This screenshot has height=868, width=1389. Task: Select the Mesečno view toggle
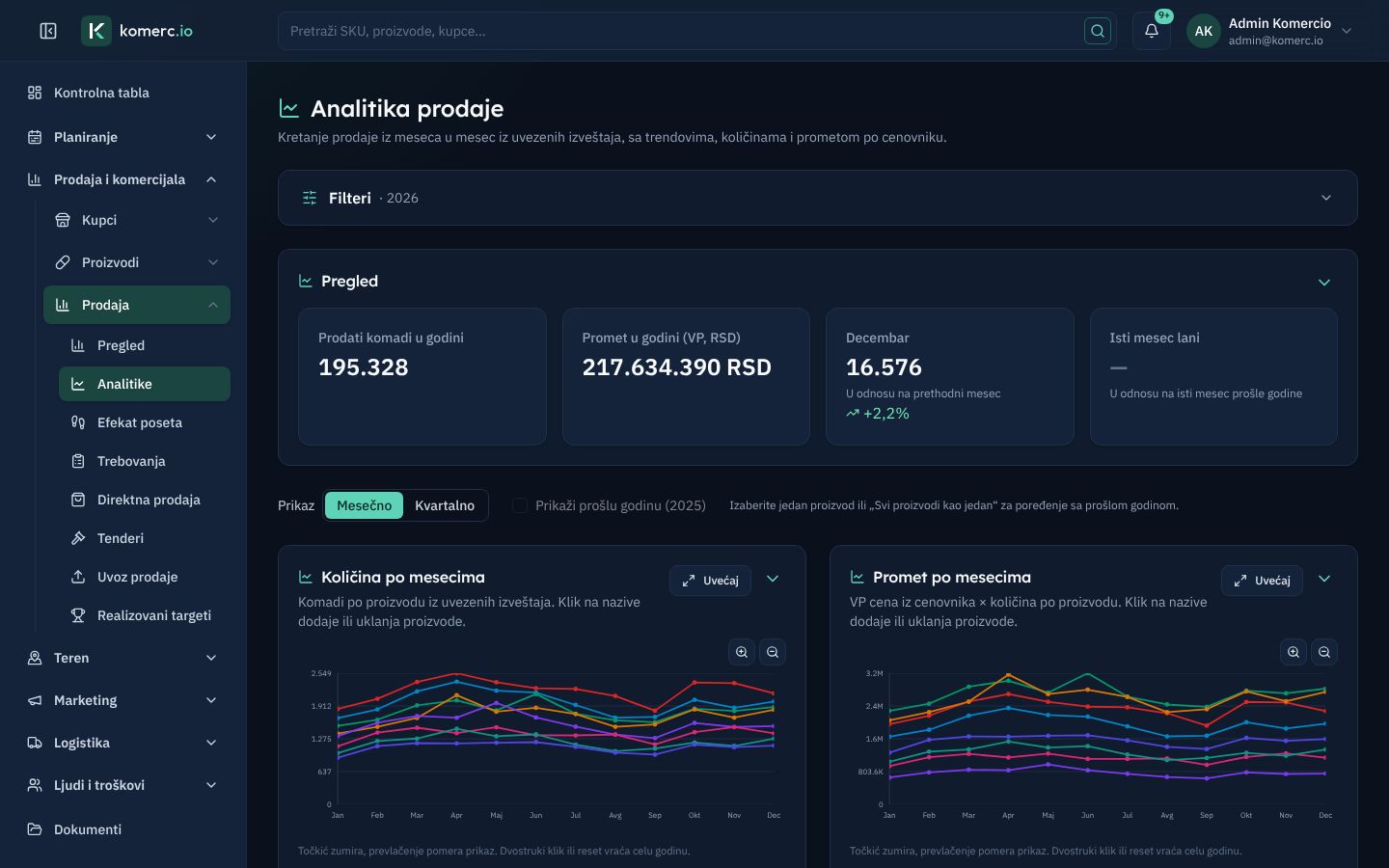tap(365, 505)
